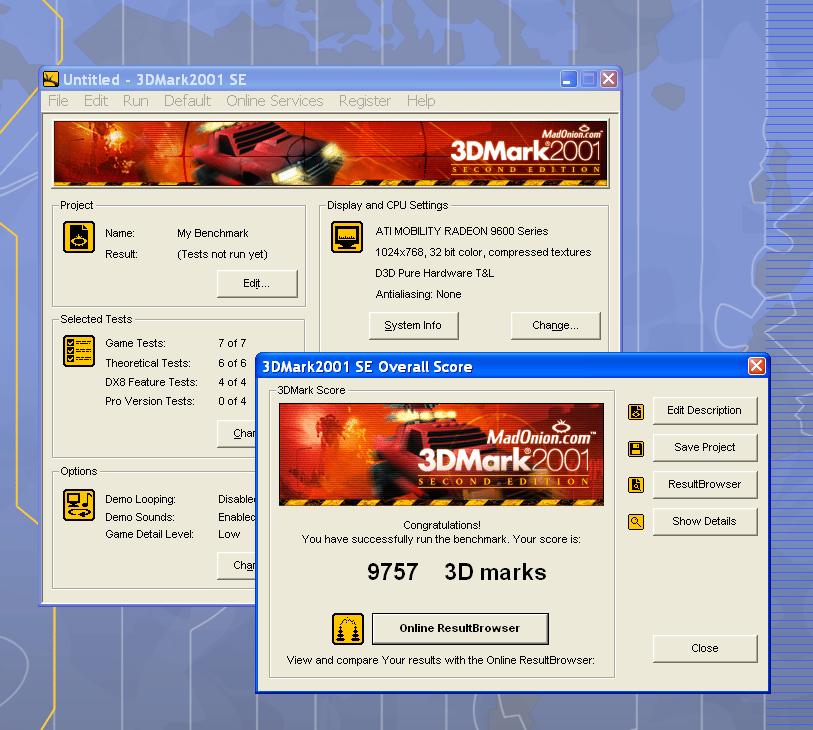Viewport: 813px width, 730px height.
Task: Click the Edit... button in Project
Action: click(x=257, y=283)
